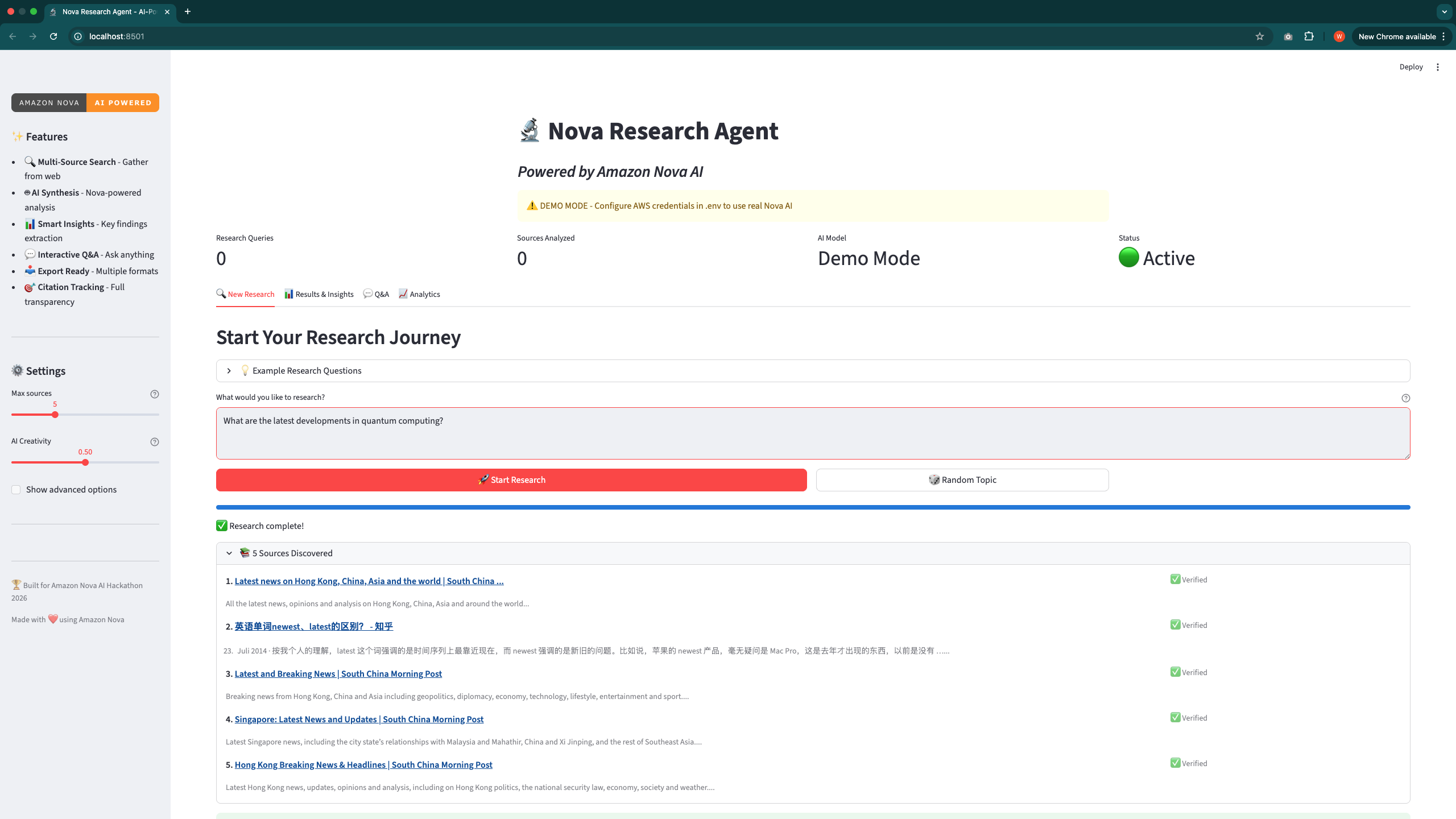Click the Max sources slider handle

point(55,415)
